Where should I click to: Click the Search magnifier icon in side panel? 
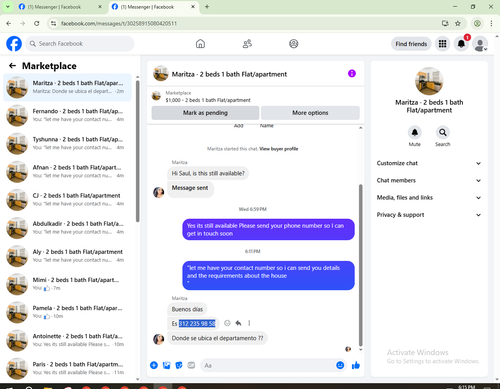coord(443,132)
